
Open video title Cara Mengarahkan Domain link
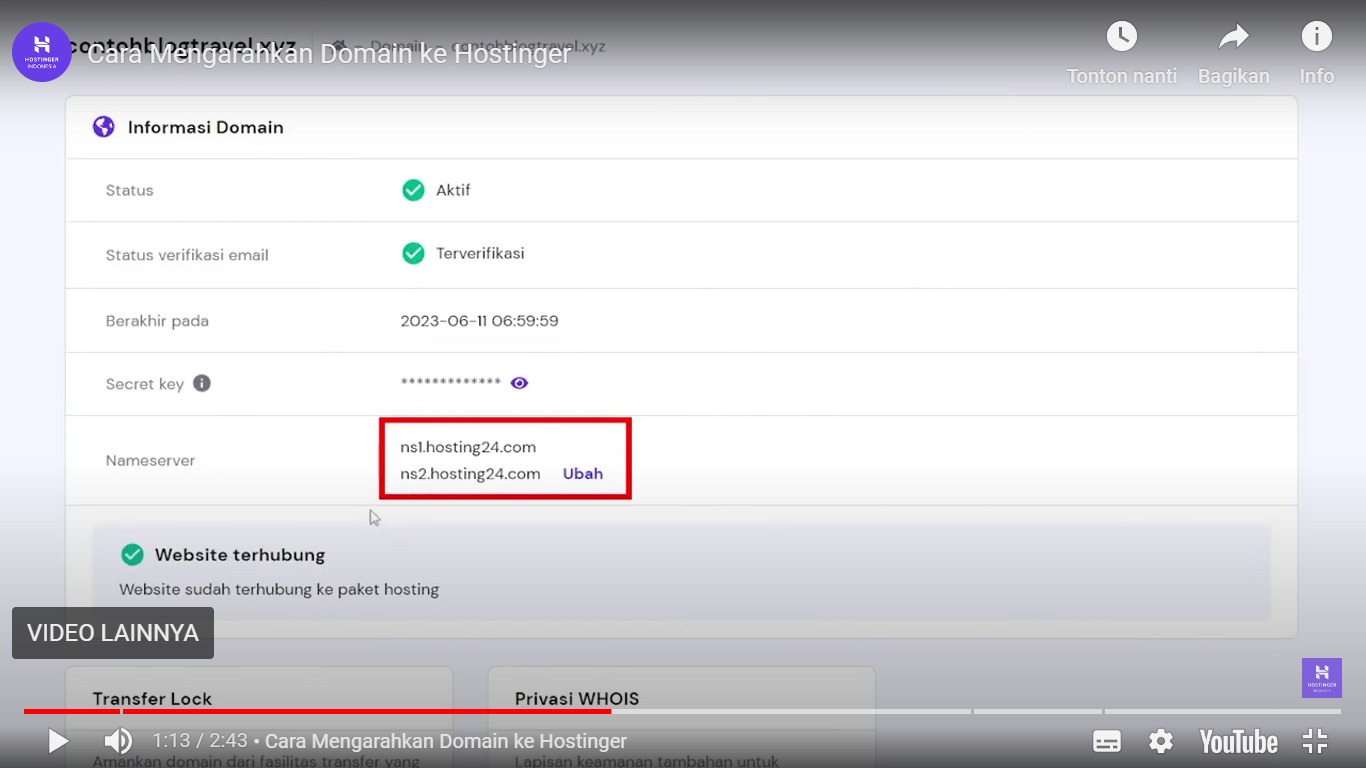[x=329, y=54]
